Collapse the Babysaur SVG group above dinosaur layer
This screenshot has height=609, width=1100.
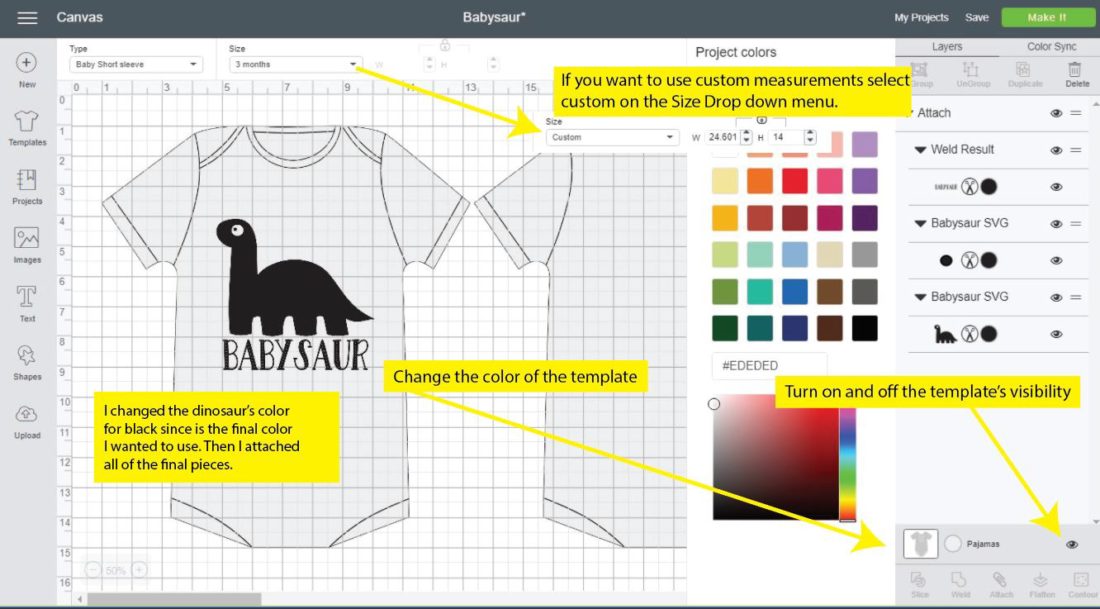(920, 297)
